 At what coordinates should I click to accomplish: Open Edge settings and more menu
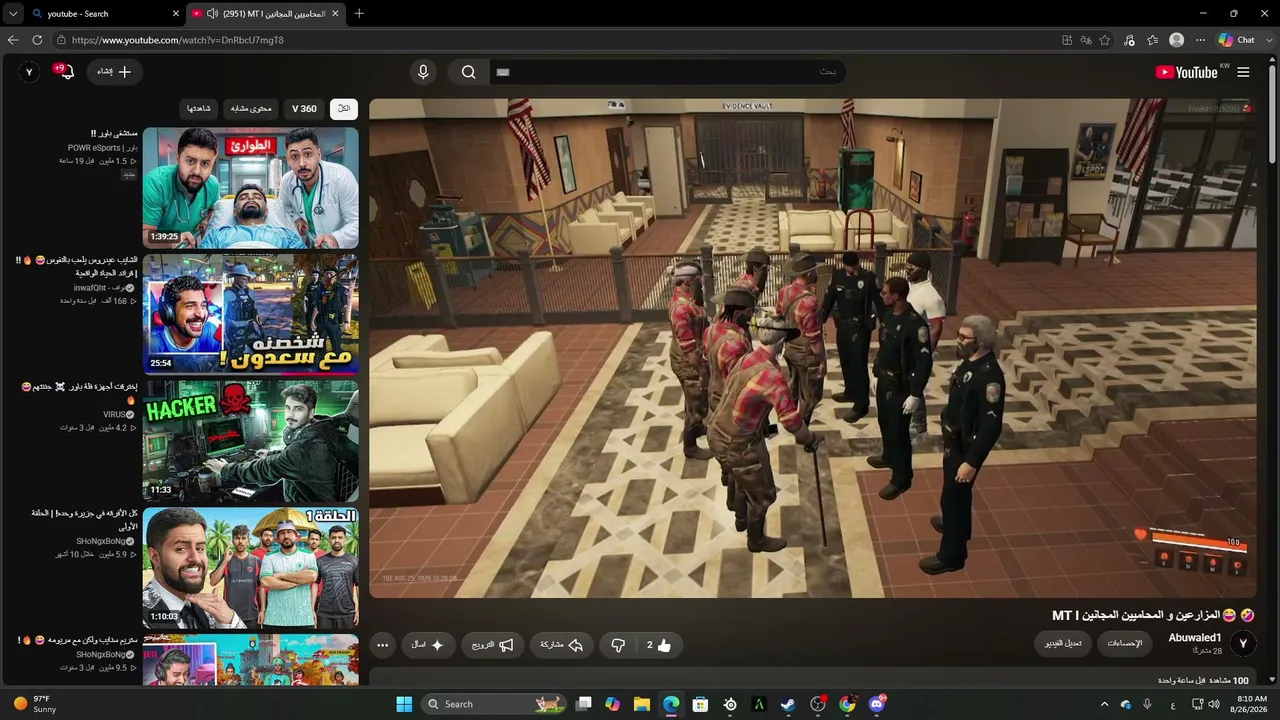(x=1200, y=40)
